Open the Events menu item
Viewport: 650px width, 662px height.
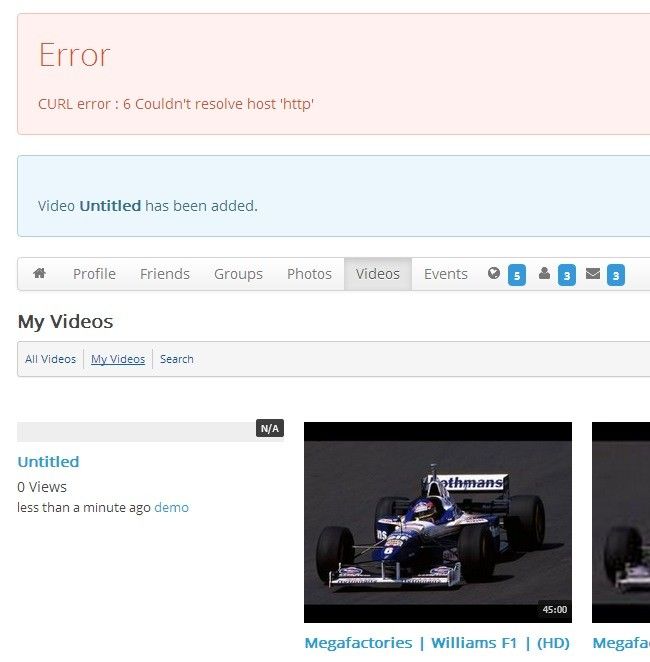tap(446, 274)
